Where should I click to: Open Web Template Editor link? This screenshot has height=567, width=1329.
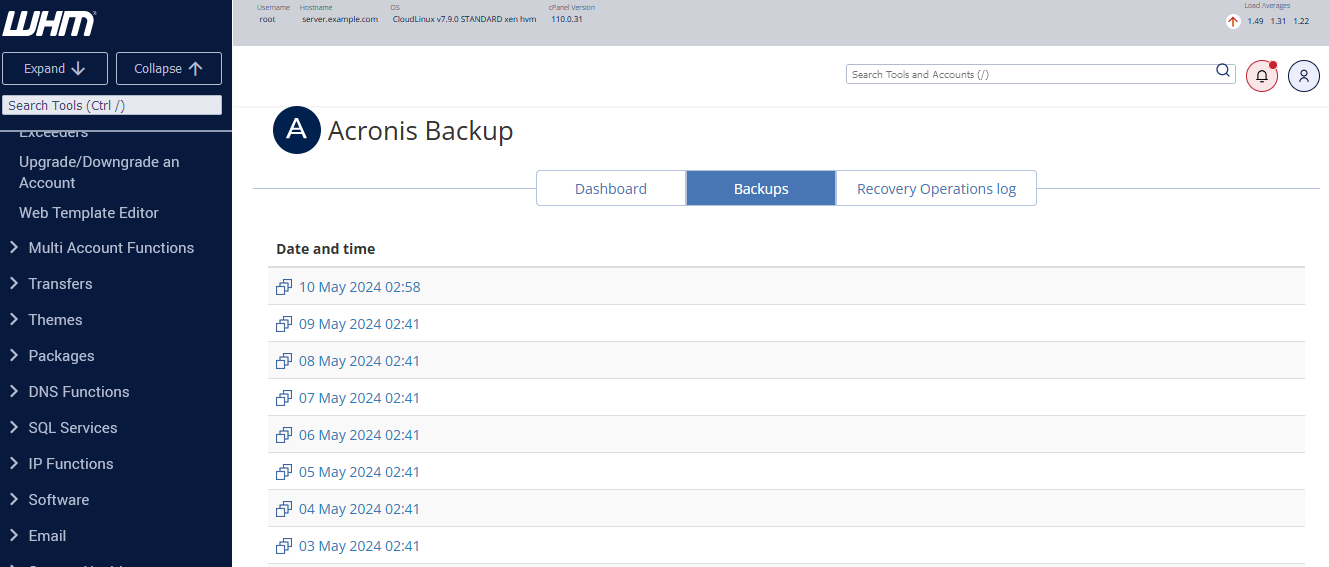tap(89, 213)
